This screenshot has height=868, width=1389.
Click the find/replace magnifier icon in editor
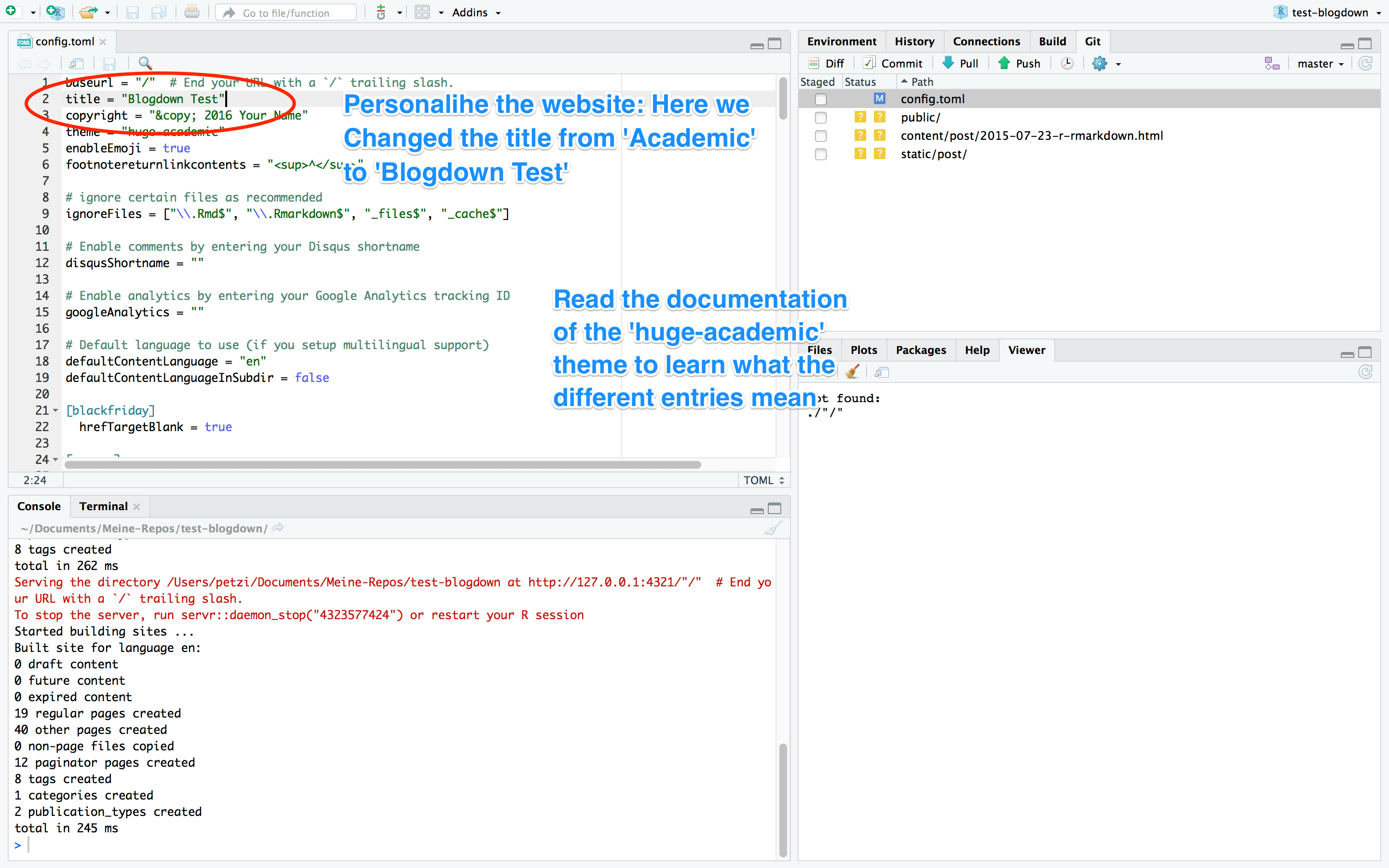[145, 63]
